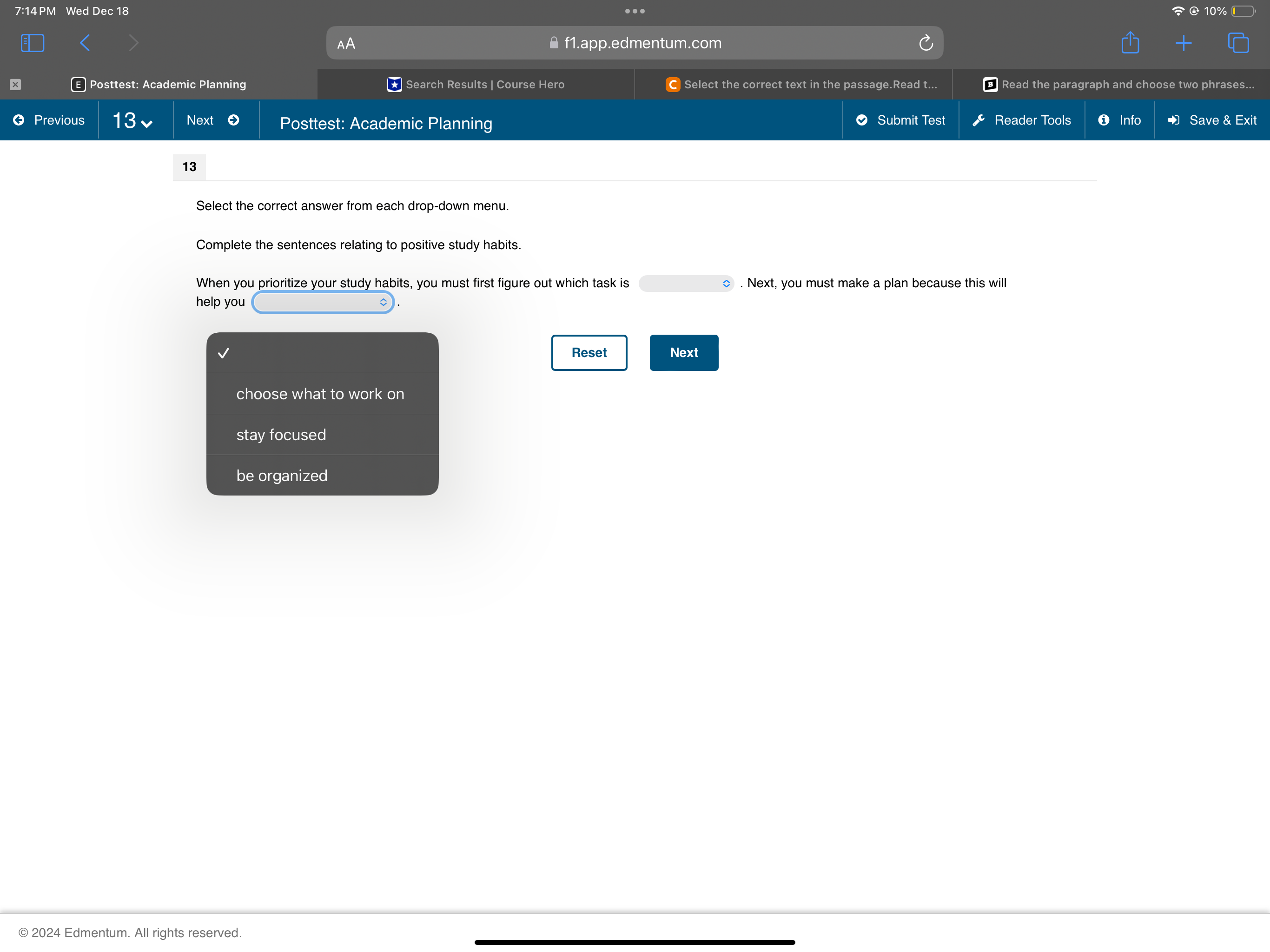Open the 'help you' answer drop-down
The image size is (1270, 952).
pos(323,303)
